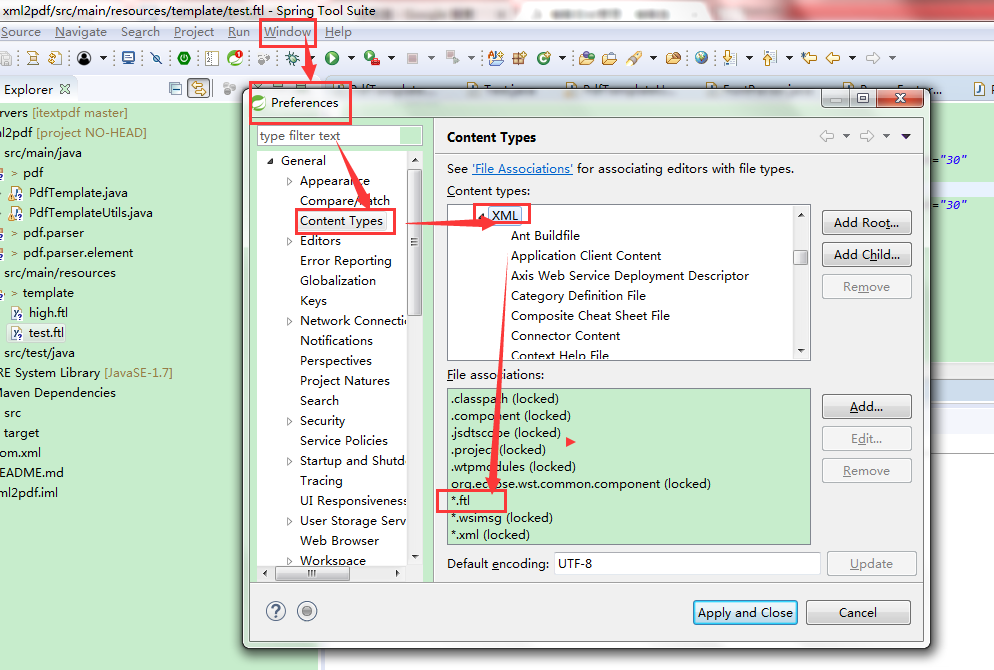Click the record preferences circular icon
Viewport: 994px width, 670px height.
(307, 611)
